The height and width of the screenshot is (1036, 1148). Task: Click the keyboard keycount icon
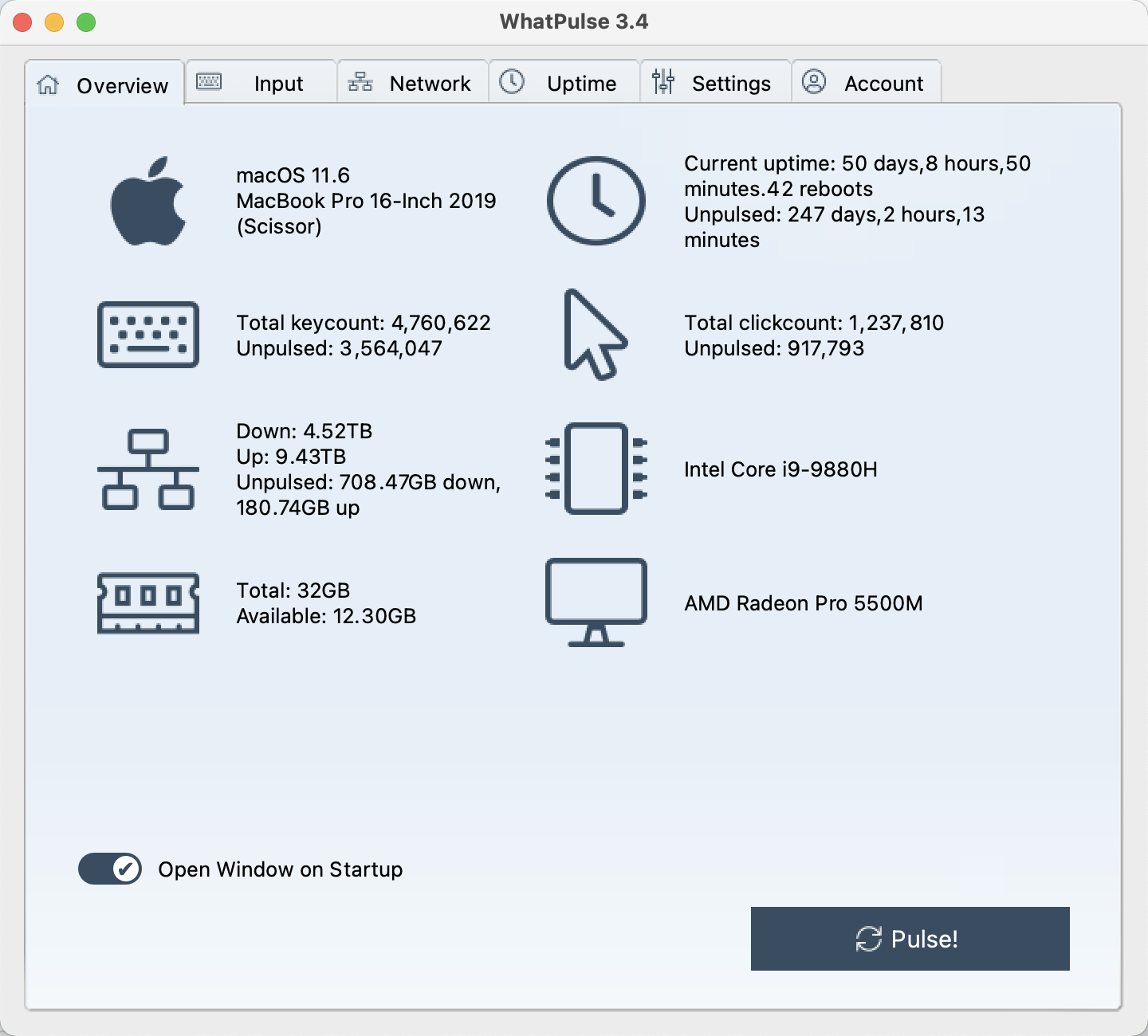148,335
